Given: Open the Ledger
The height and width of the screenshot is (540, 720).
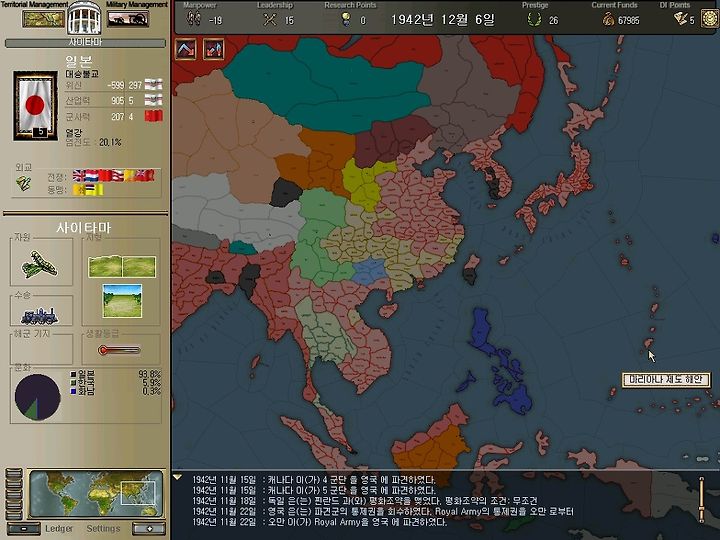Looking at the screenshot, I should click(59, 529).
